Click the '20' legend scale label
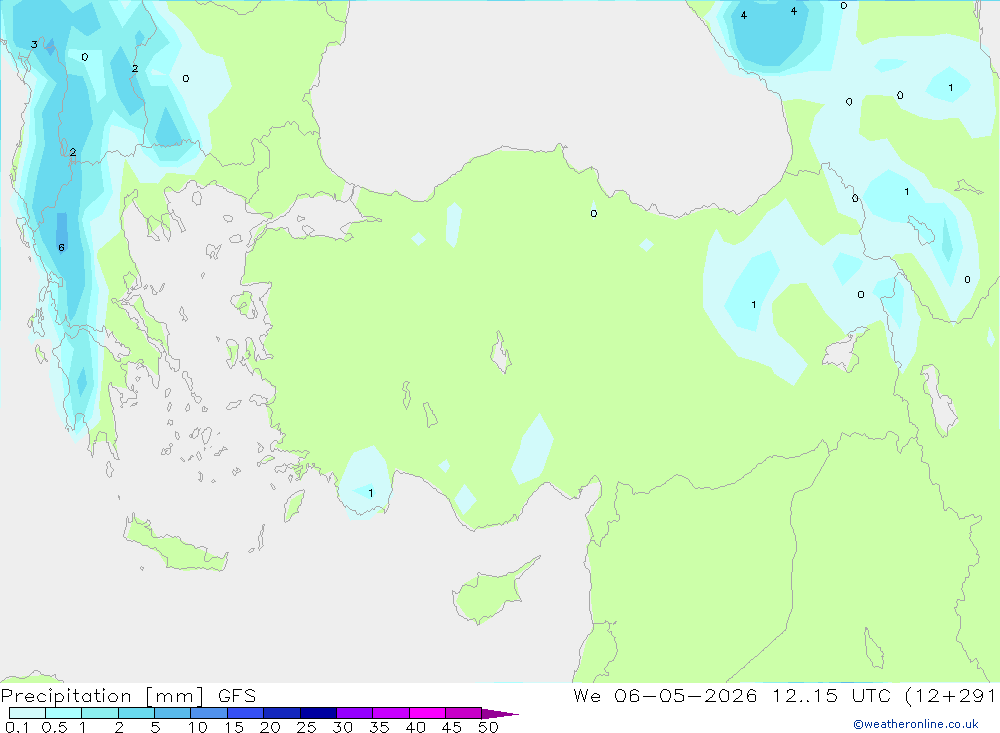 [x=270, y=727]
